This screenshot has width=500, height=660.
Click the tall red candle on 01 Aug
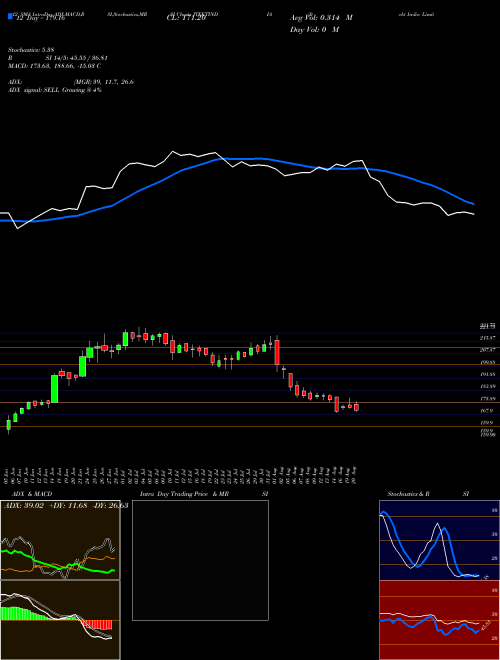click(x=277, y=353)
